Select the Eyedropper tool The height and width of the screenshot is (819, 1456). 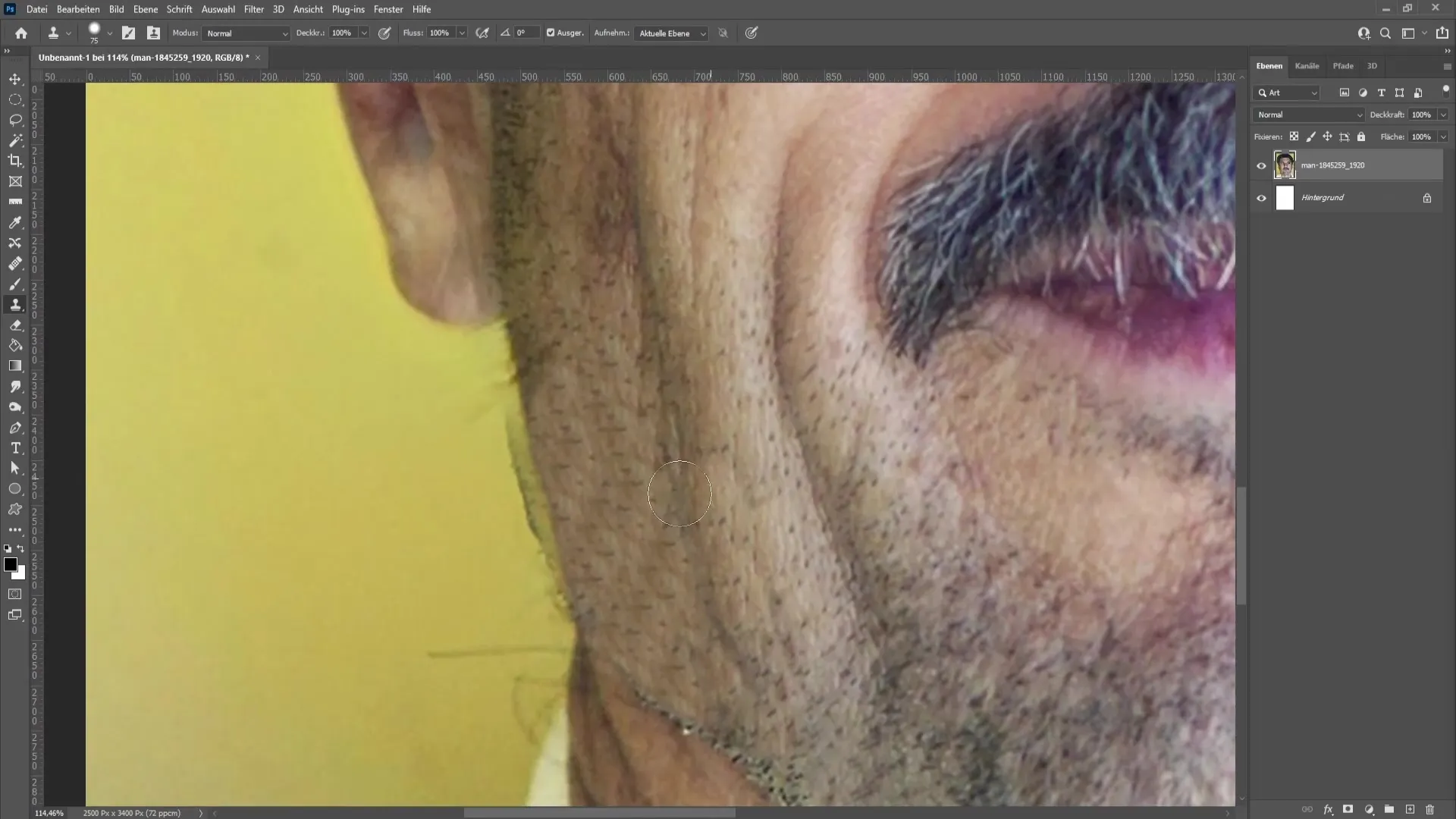pyautogui.click(x=15, y=221)
